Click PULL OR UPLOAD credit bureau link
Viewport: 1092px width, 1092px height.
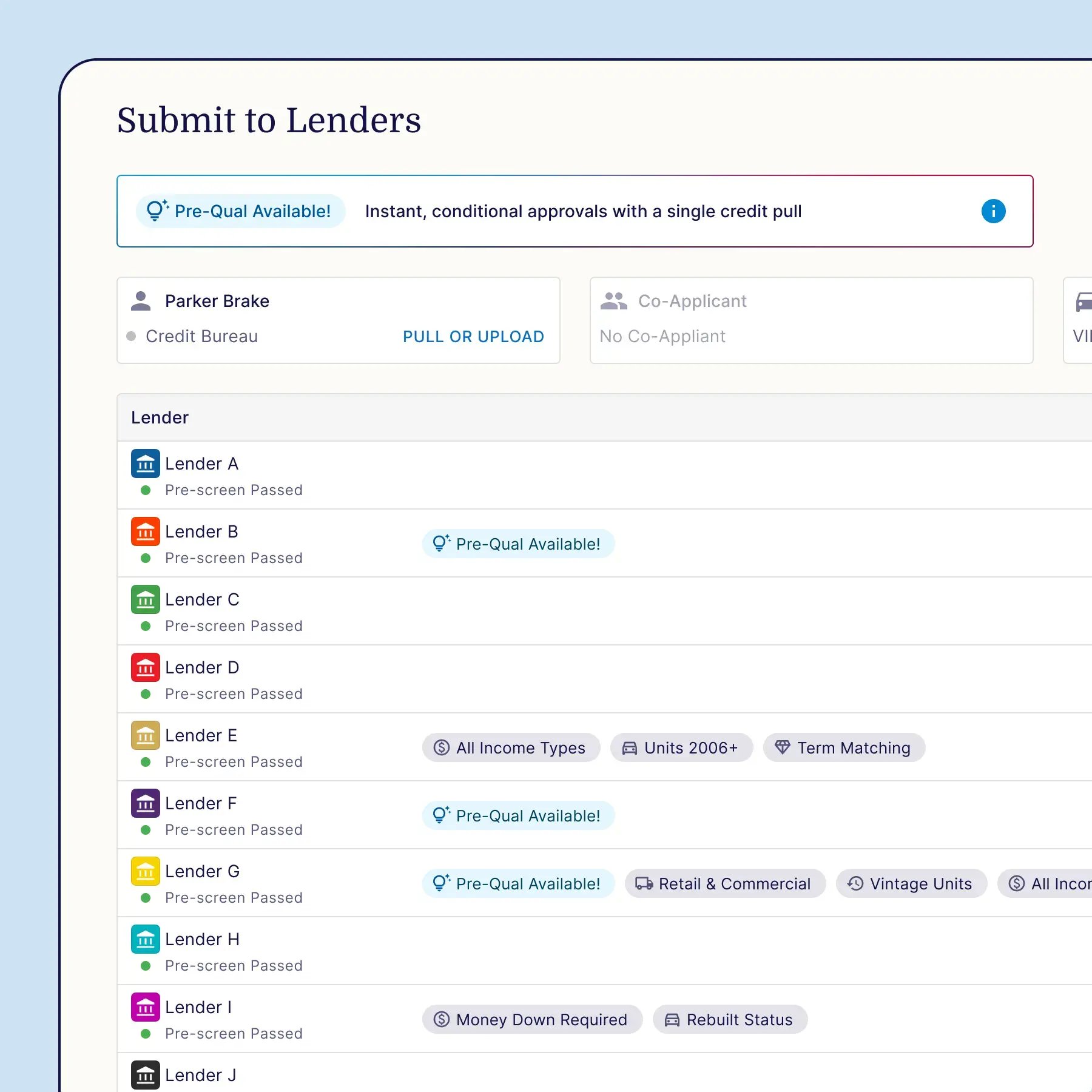[473, 337]
